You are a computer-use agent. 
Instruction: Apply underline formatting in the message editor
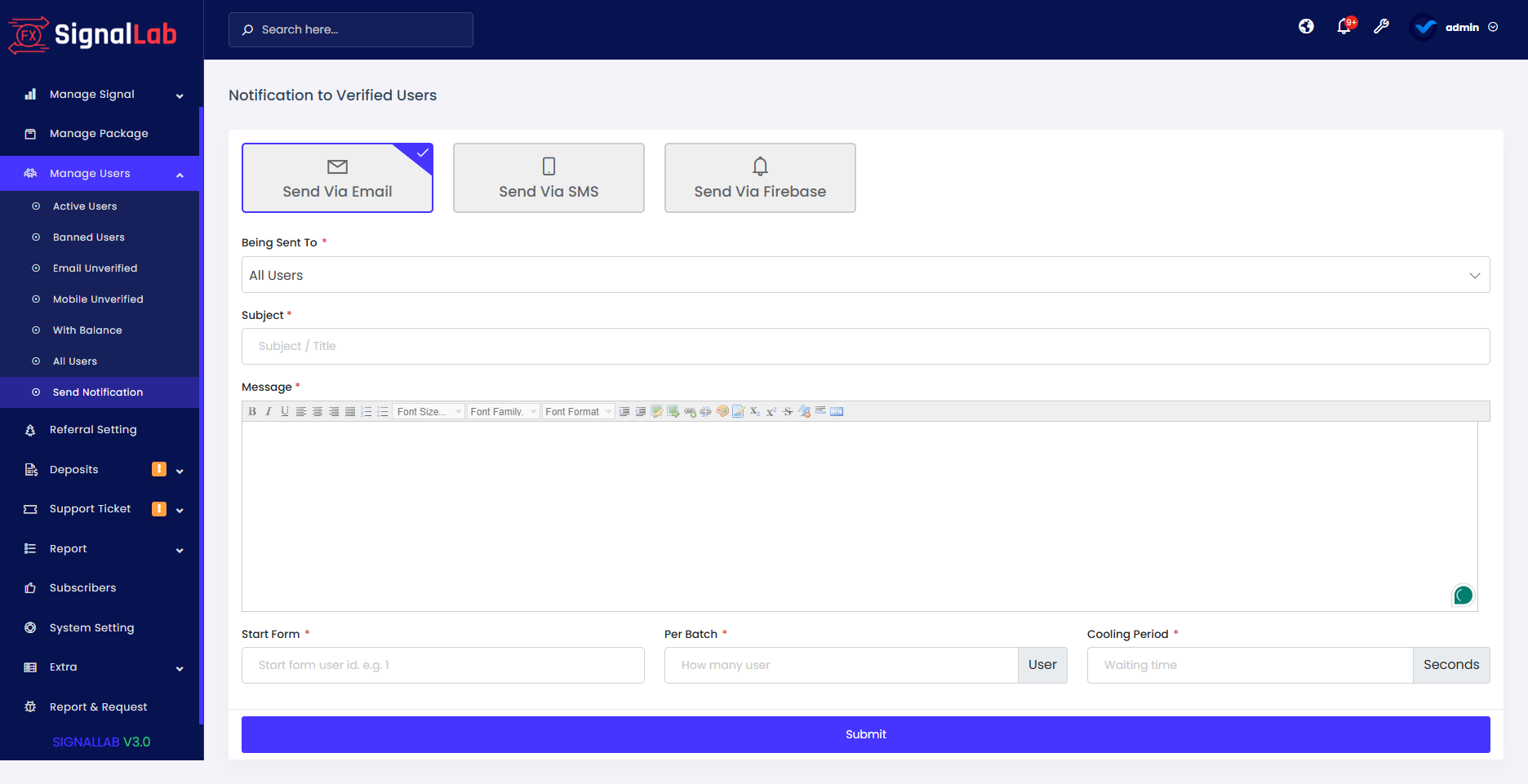(284, 411)
